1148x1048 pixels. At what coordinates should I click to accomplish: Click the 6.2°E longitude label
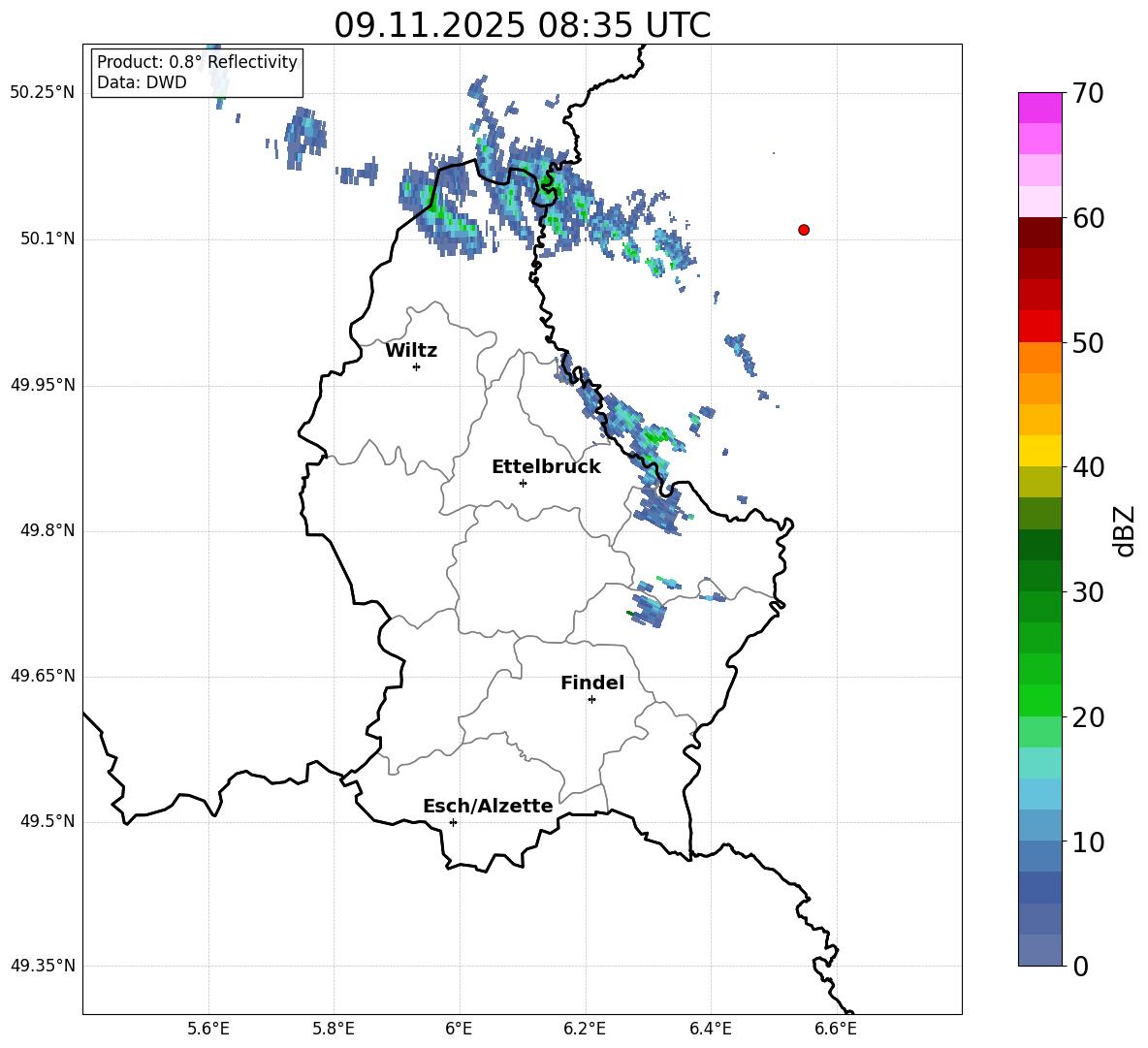[585, 1029]
